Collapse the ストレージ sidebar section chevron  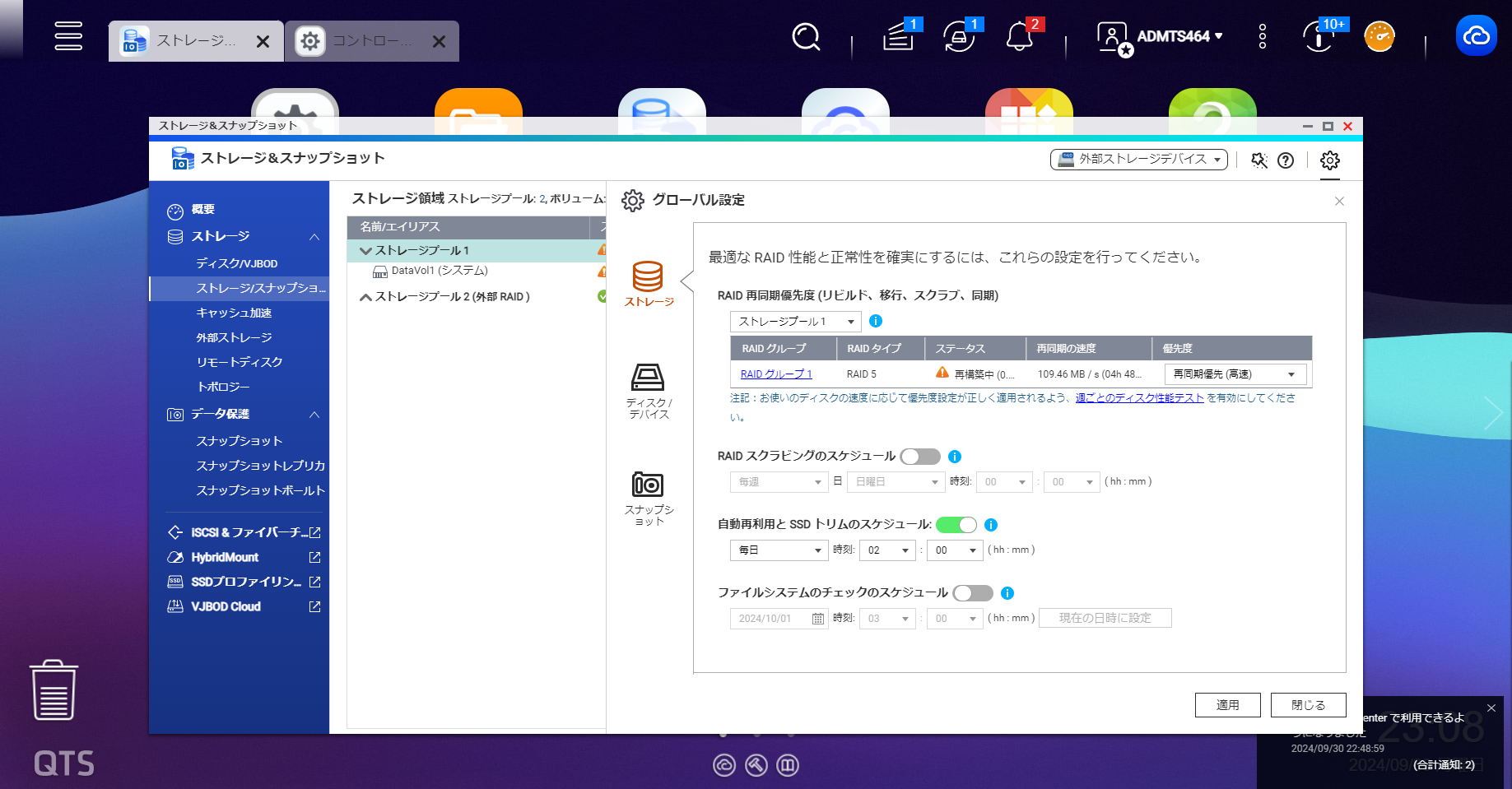coord(314,237)
